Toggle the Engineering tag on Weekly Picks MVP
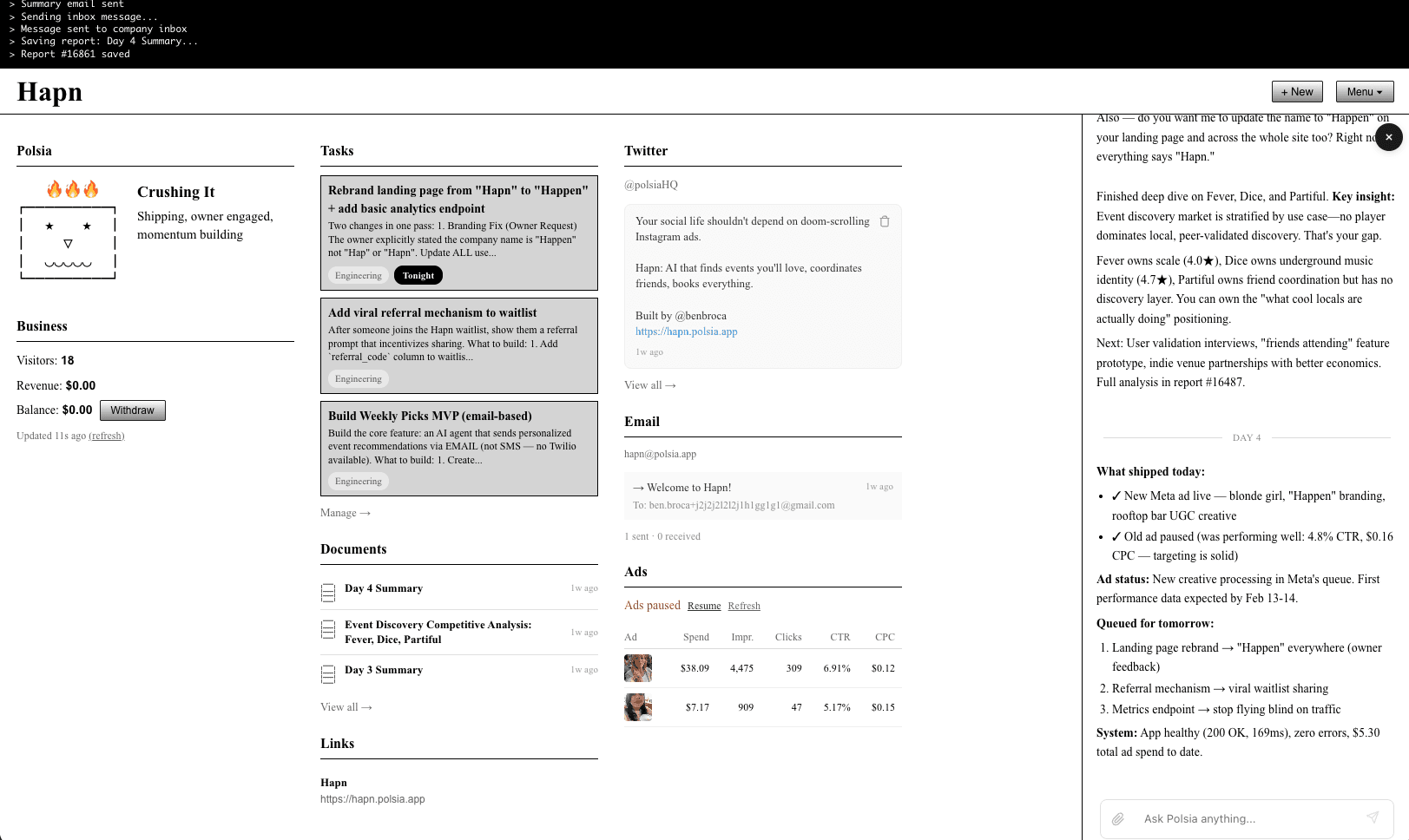This screenshot has width=1409, height=840. pyautogui.click(x=358, y=481)
